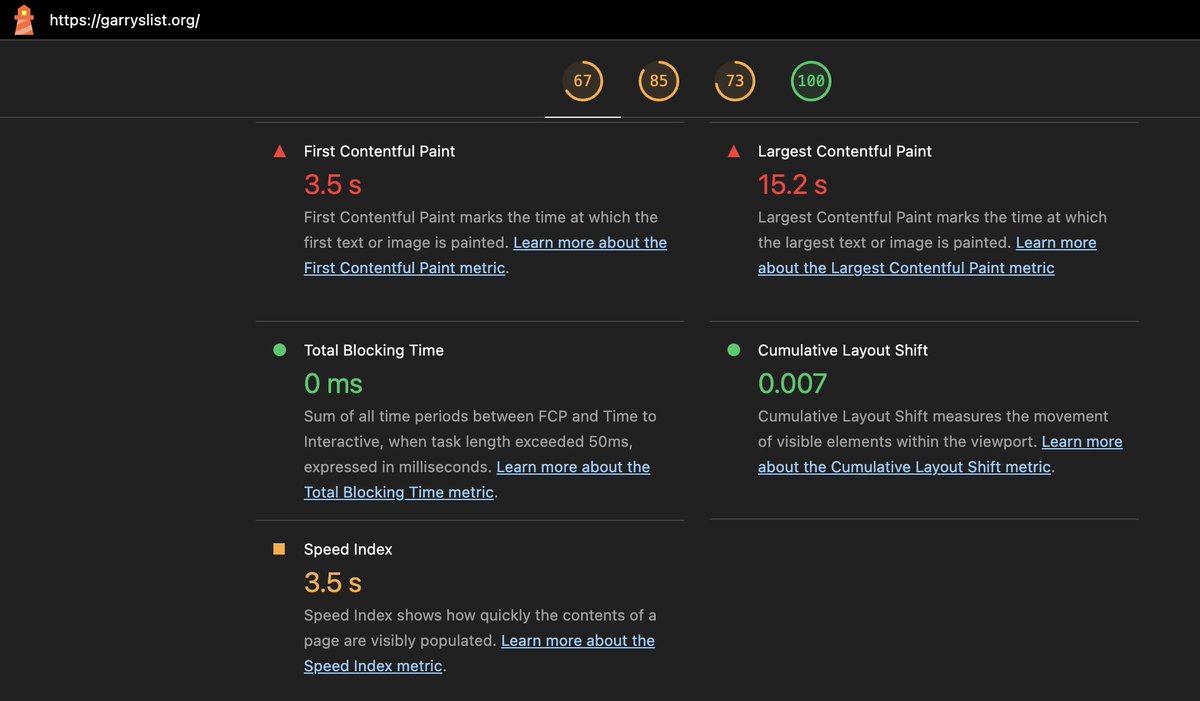Image resolution: width=1200 pixels, height=701 pixels.
Task: Click the https://garryslist.org/ URL text
Action: [125, 20]
